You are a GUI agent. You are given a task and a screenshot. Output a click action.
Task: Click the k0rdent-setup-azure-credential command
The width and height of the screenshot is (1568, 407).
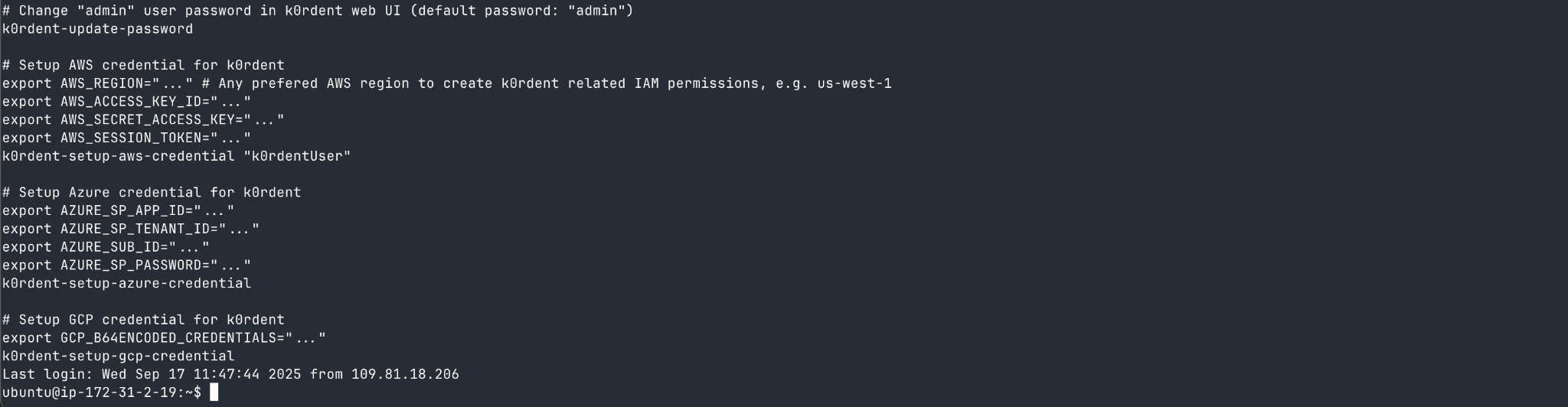(x=126, y=283)
